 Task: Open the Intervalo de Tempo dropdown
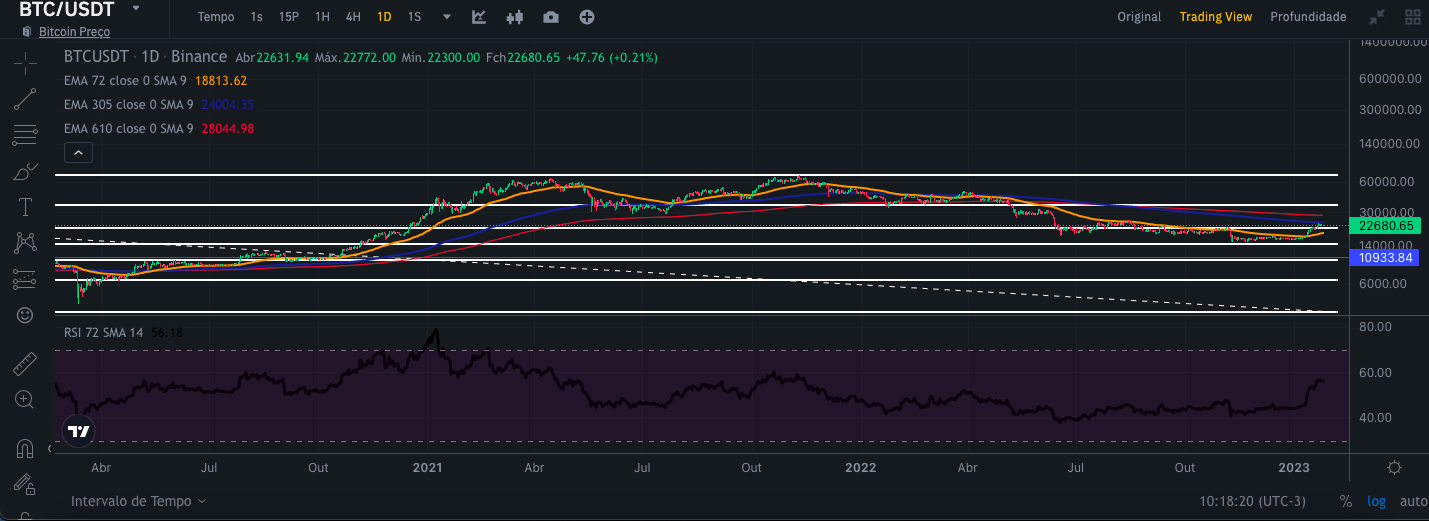(x=139, y=500)
